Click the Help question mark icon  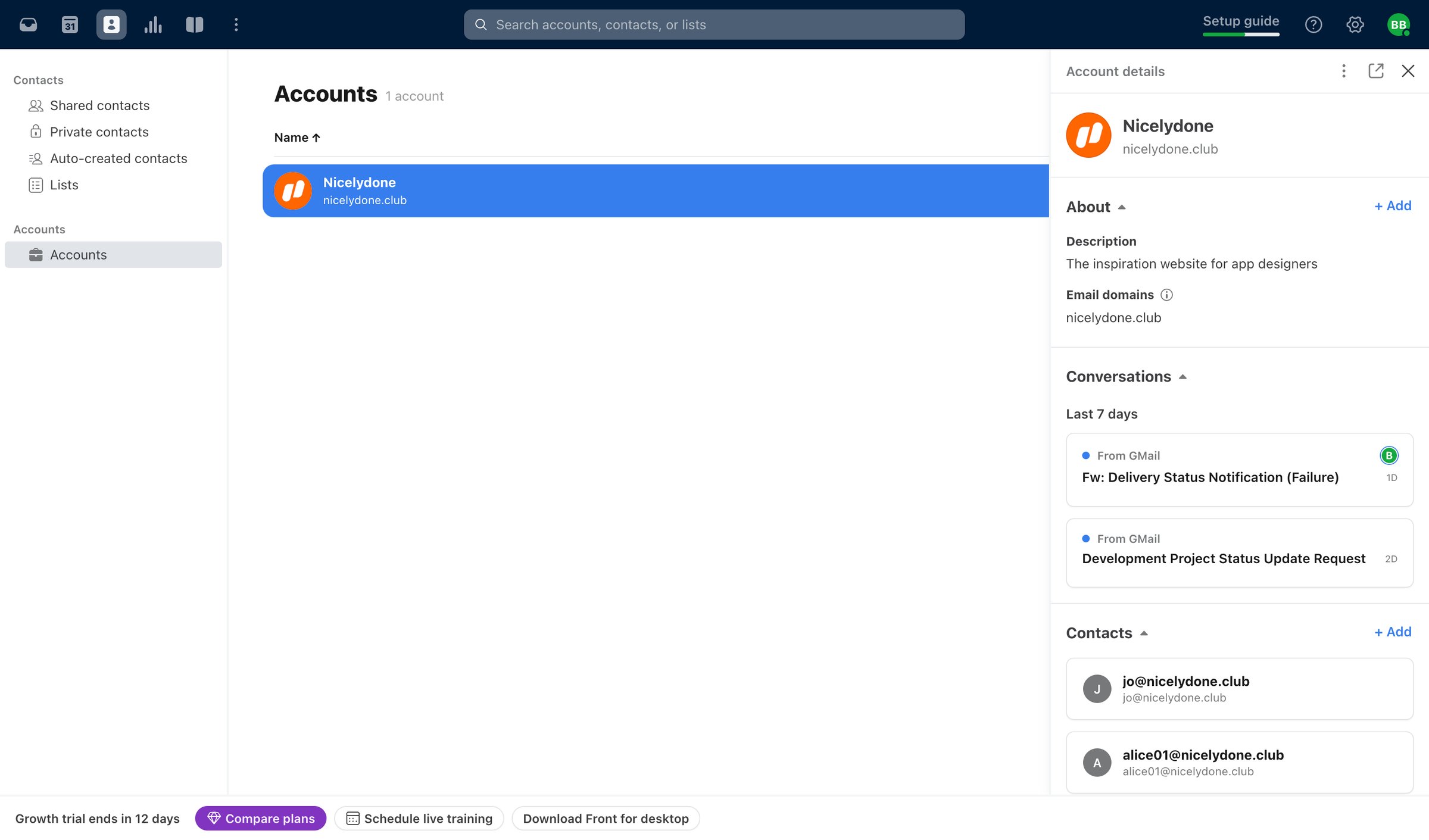(1313, 24)
